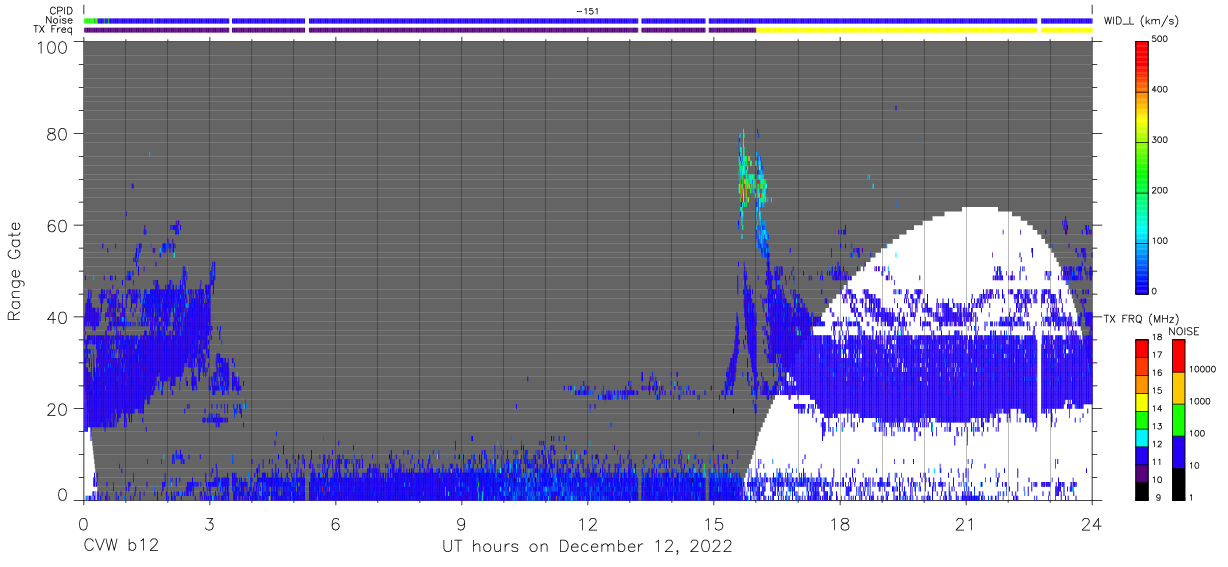Click the 300 tick on the width colorbar
The image size is (1228, 567).
coord(1159,140)
